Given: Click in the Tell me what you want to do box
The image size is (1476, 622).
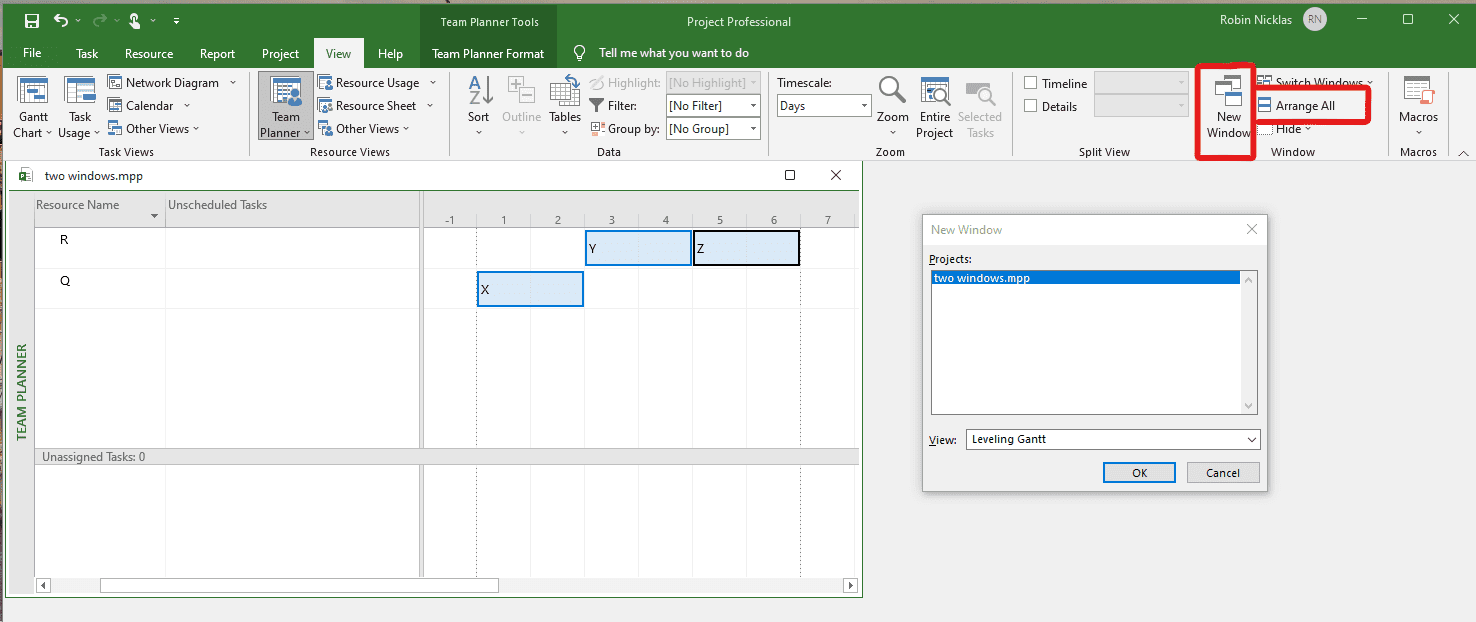Looking at the screenshot, I should click(x=673, y=53).
